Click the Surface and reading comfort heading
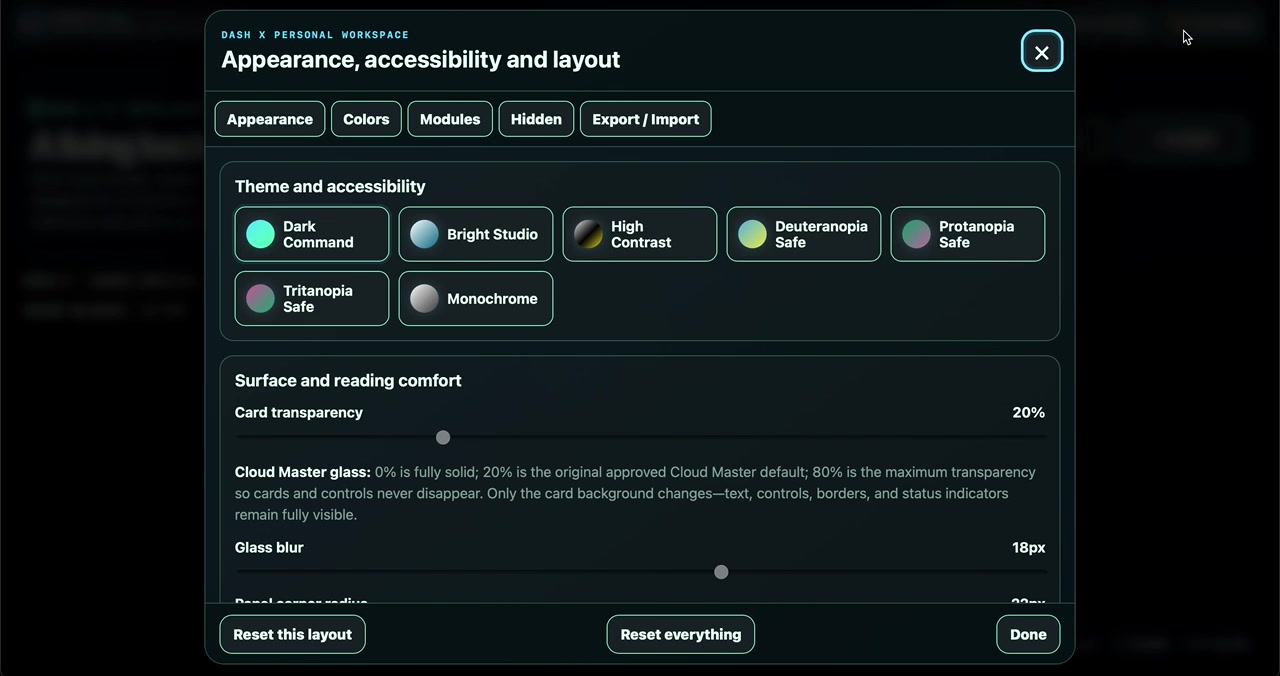 point(348,380)
